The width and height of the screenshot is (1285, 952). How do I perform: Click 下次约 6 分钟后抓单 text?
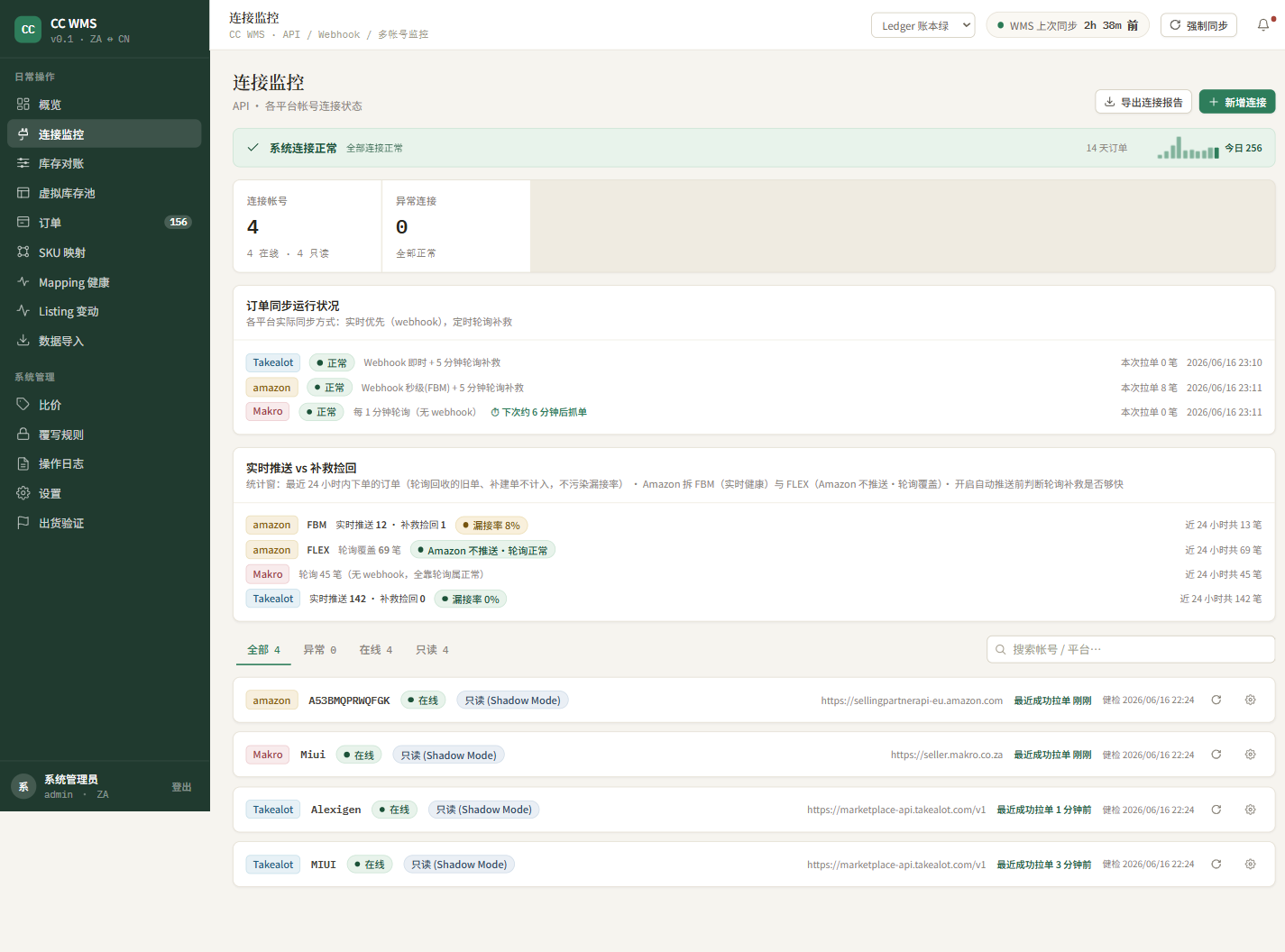[x=538, y=412]
